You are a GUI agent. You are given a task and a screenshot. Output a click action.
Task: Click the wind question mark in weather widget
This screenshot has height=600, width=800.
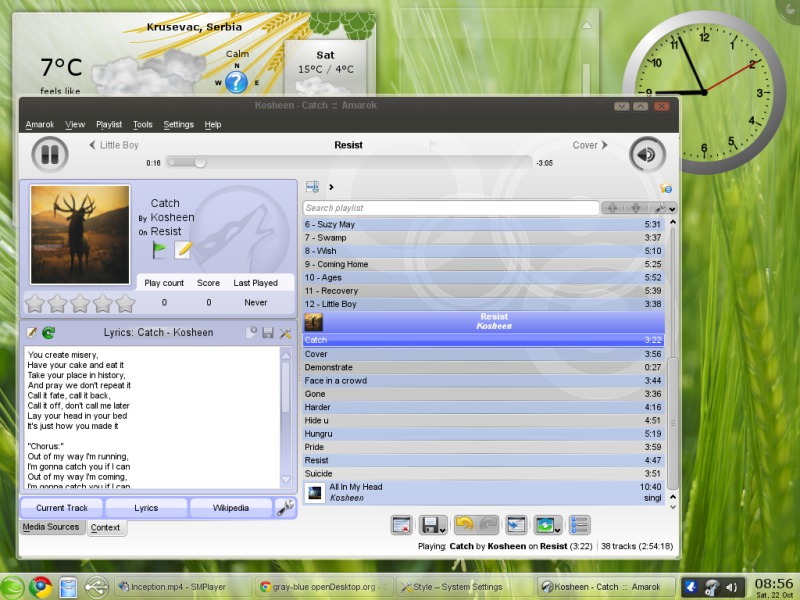click(x=236, y=82)
